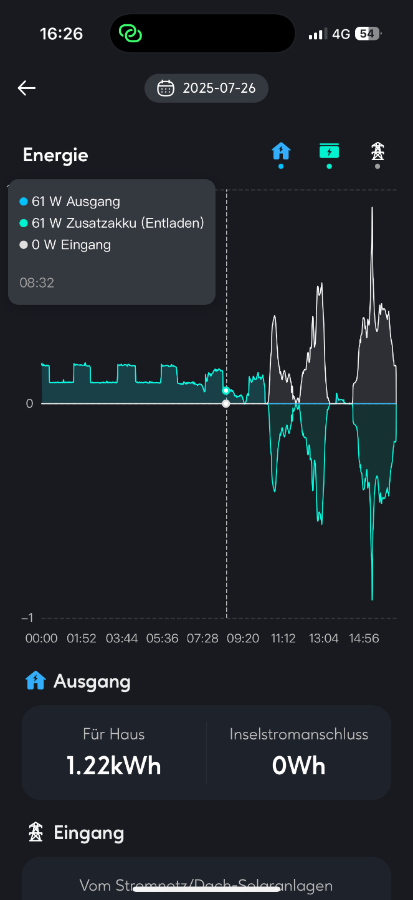Tap the green link icon in status island
The image size is (413, 900).
[130, 34]
